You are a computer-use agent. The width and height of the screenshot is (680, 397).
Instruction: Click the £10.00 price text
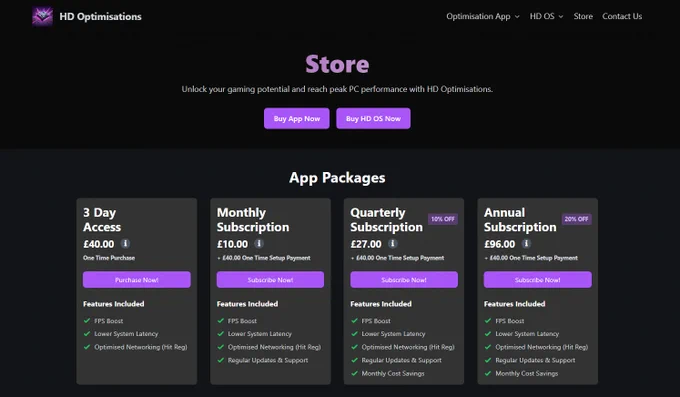pos(232,244)
